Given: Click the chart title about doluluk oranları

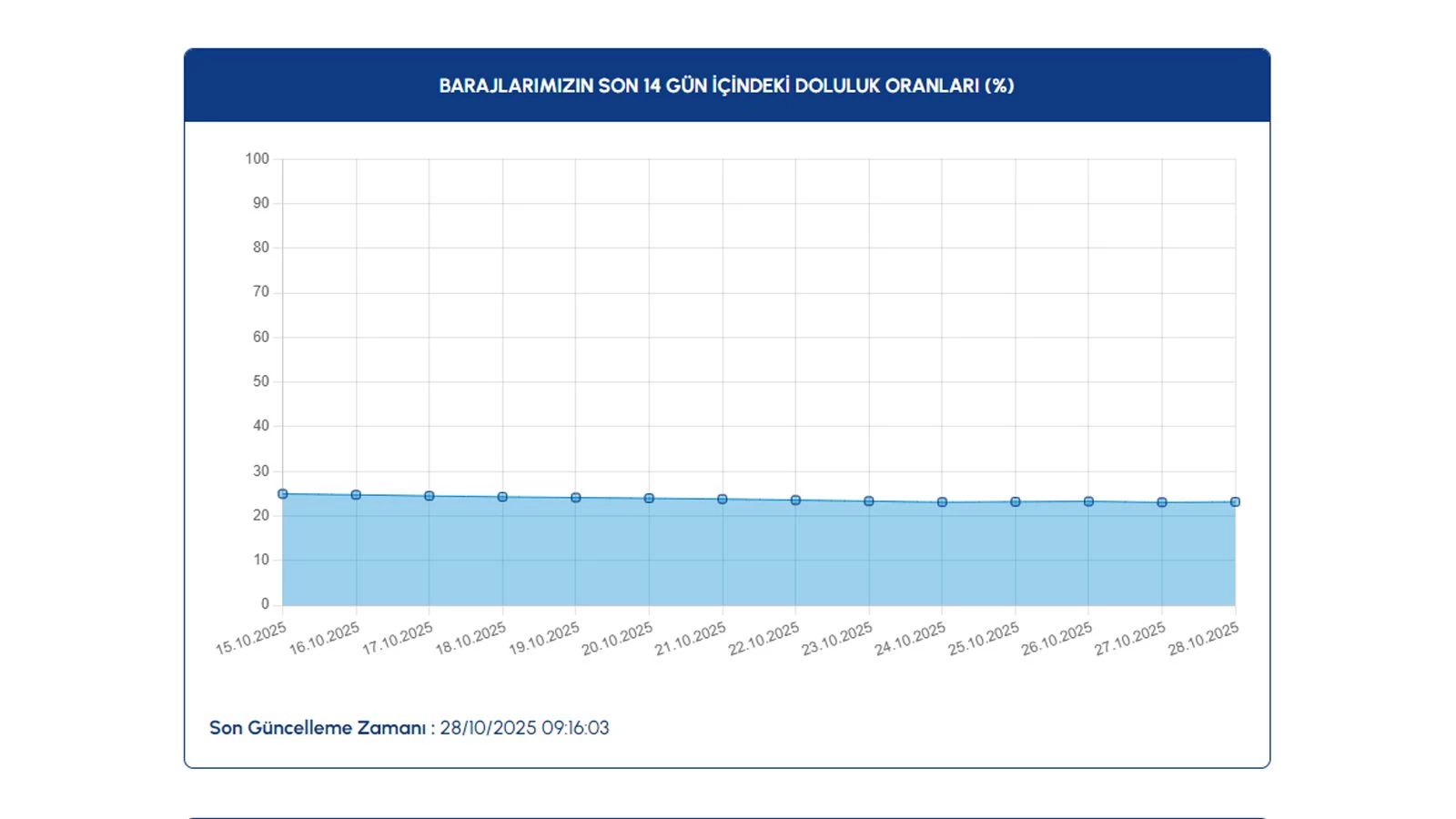Looking at the screenshot, I should pyautogui.click(x=726, y=86).
